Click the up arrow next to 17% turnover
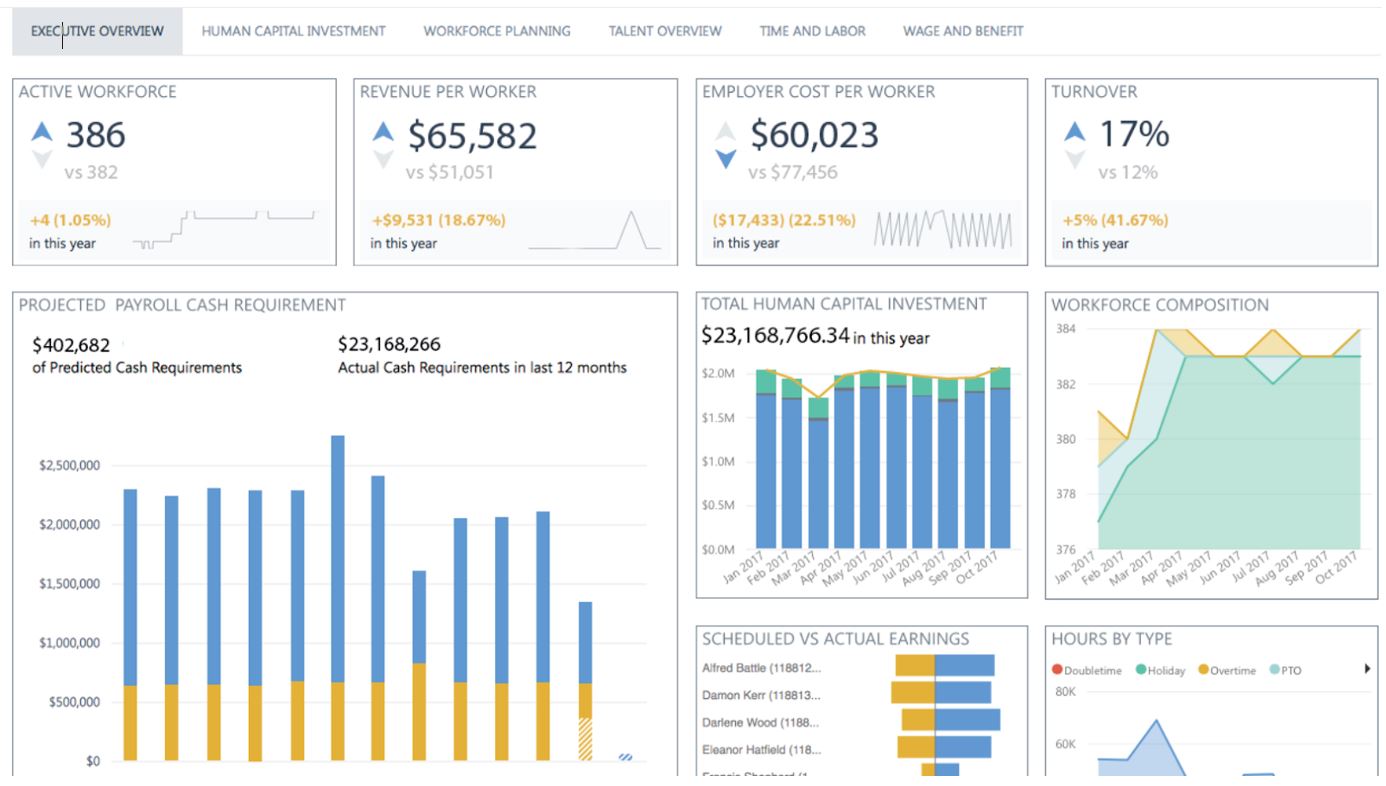1386x786 pixels. (1074, 131)
